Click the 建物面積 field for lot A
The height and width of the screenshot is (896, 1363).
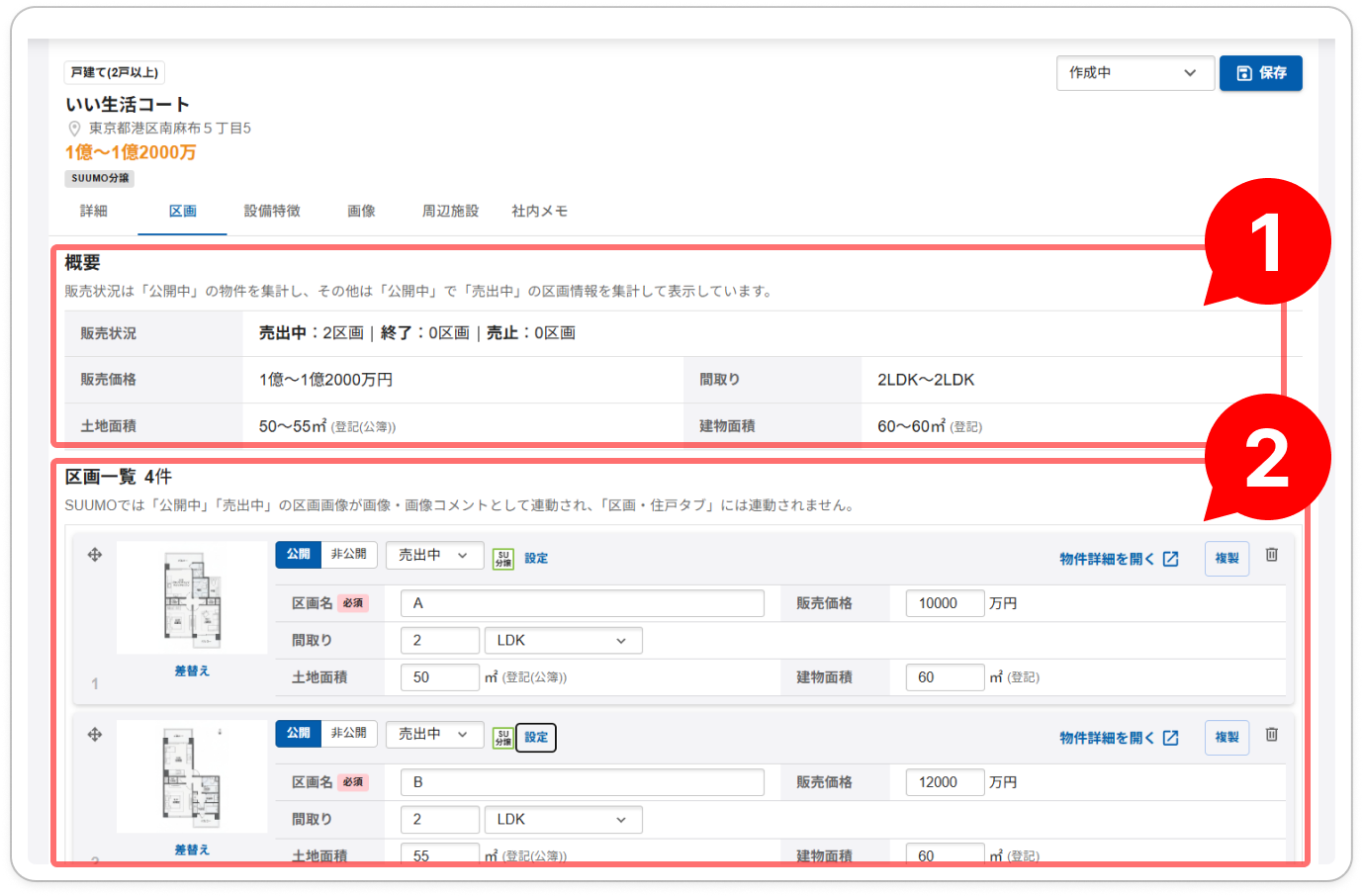pos(946,677)
